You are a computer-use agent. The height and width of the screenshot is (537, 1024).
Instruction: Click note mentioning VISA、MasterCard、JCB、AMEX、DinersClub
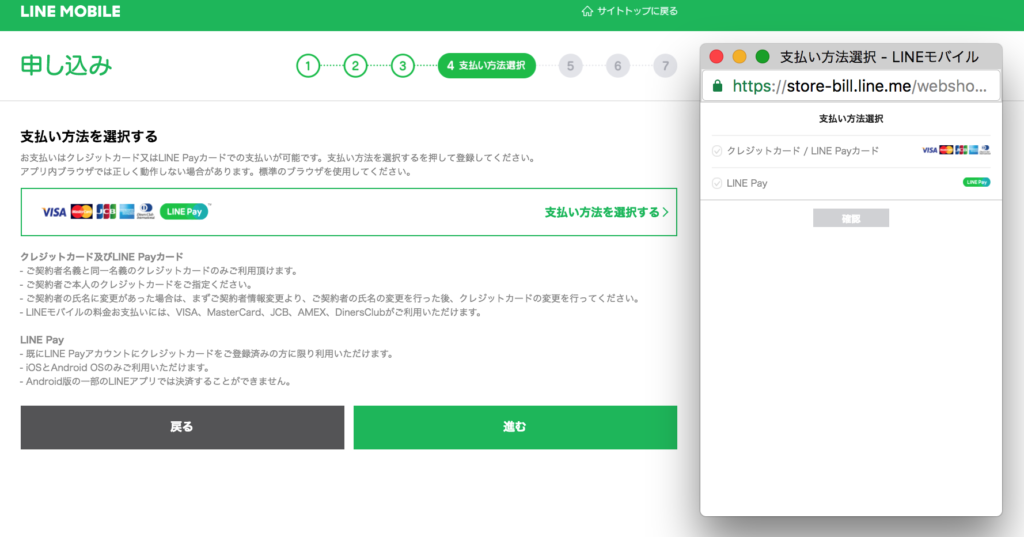251,312
